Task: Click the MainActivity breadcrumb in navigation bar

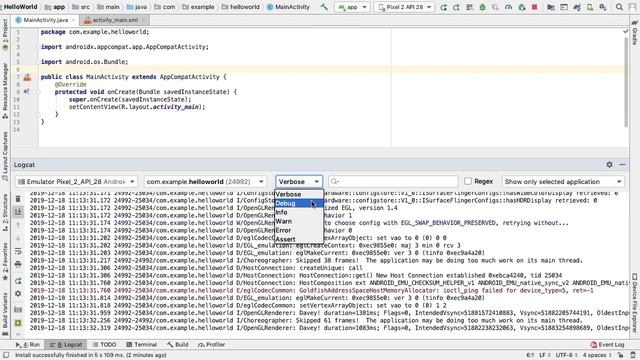Action: (289, 7)
